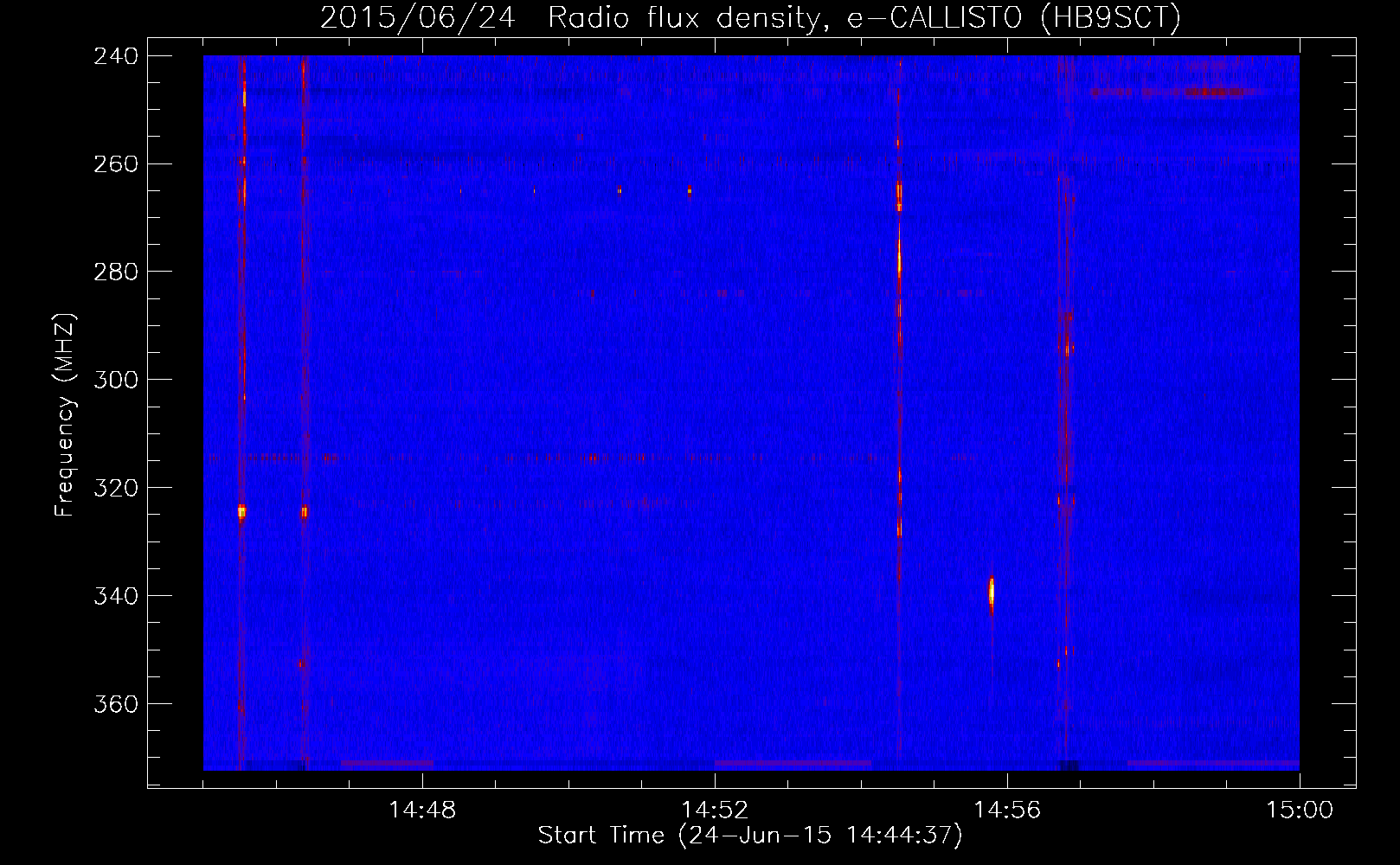The width and height of the screenshot is (1400, 865).
Task: Click the 280 frequency tick label
Action: pyautogui.click(x=116, y=272)
